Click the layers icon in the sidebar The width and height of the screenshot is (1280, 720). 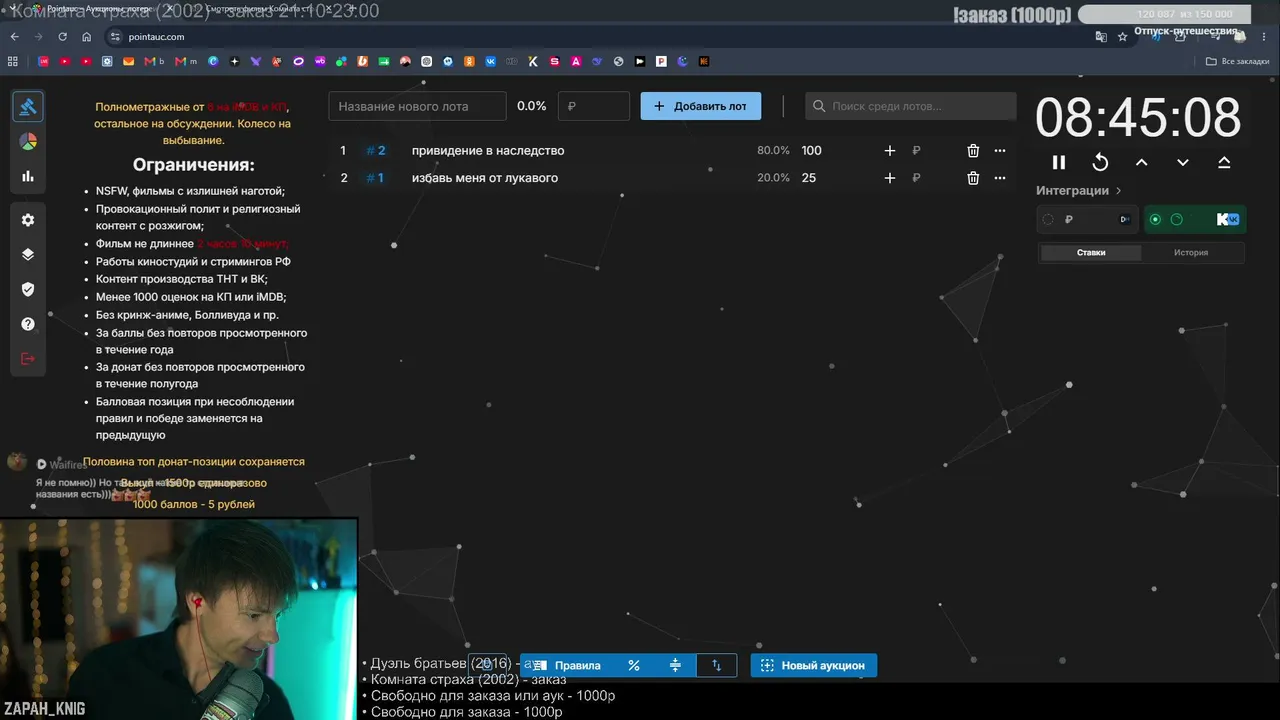click(28, 254)
